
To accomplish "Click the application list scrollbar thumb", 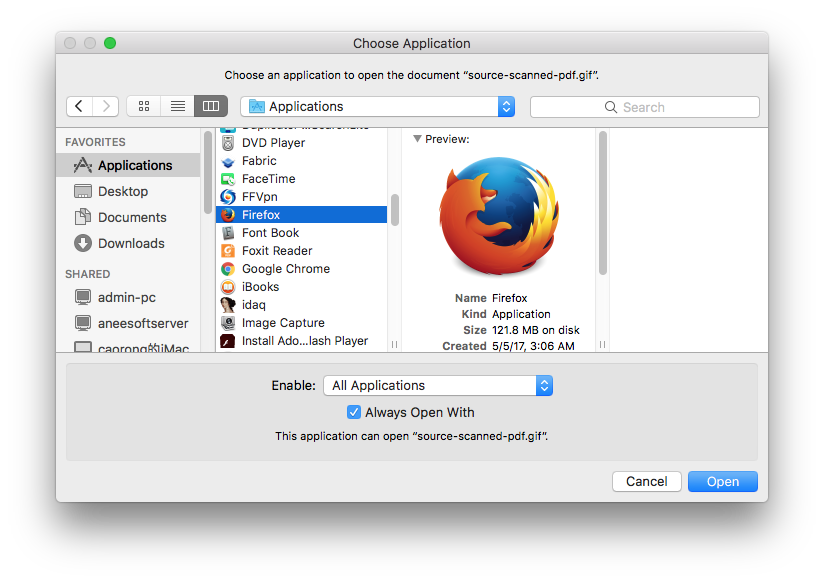I will pyautogui.click(x=395, y=210).
